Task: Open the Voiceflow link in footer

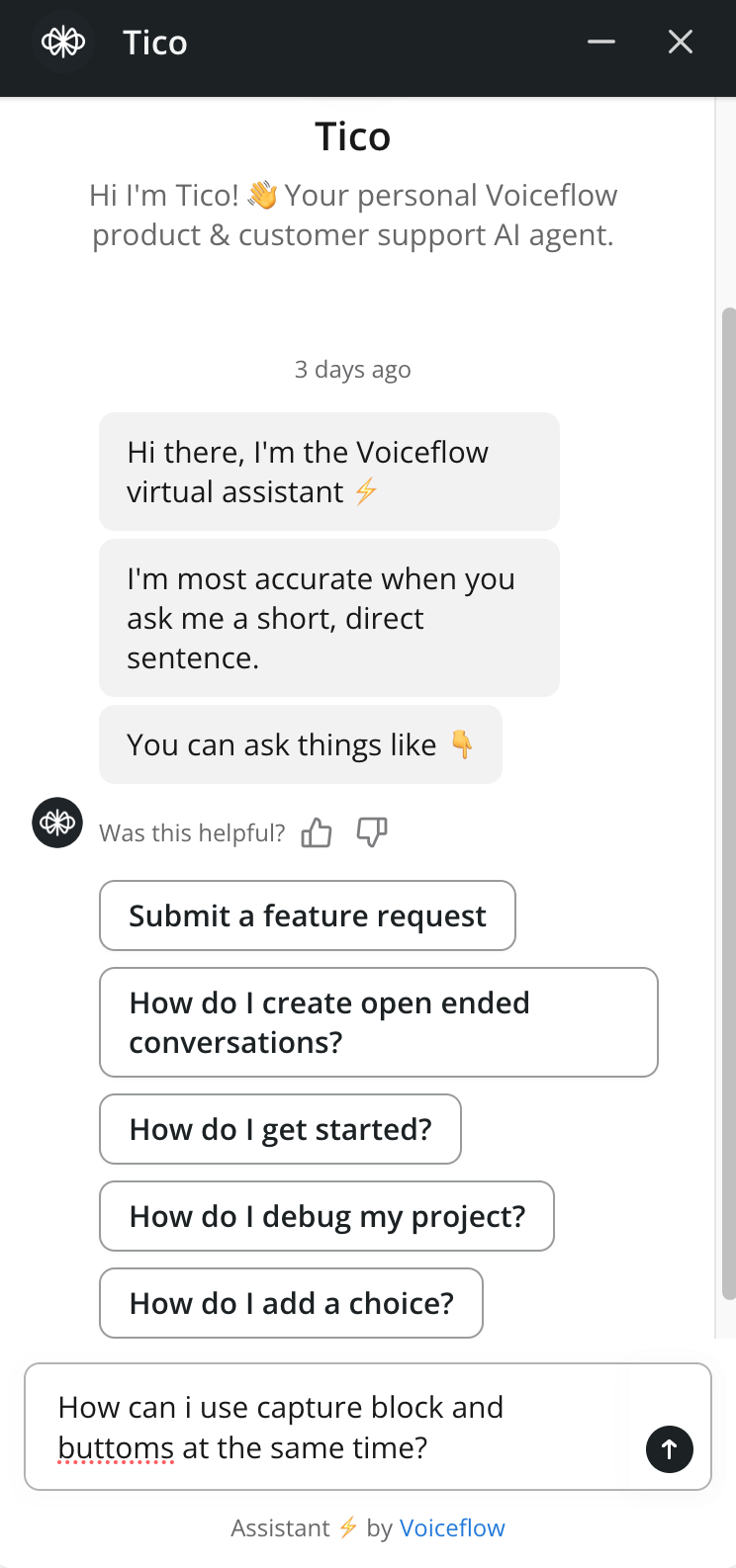Action: (452, 1528)
